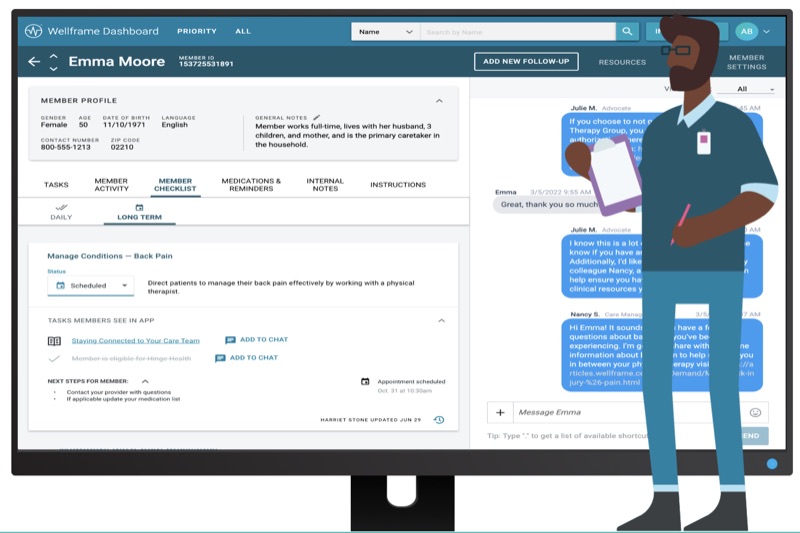Click the member ID 153725531891

[x=206, y=64]
